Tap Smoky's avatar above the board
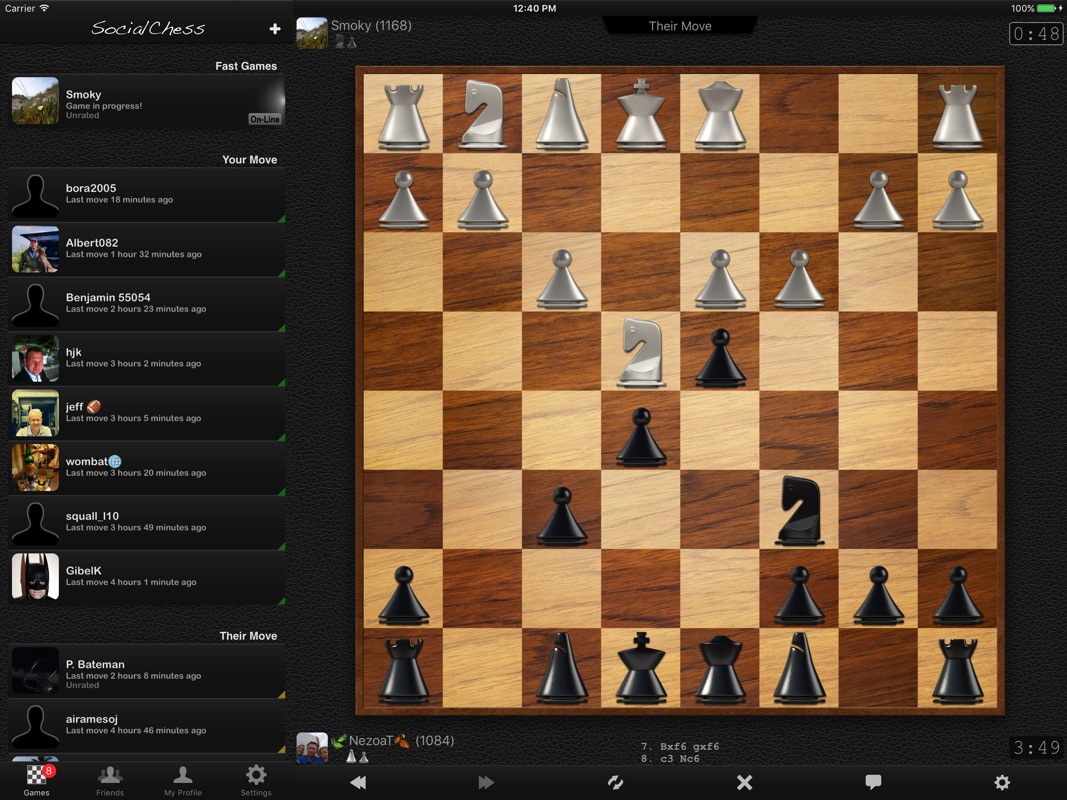This screenshot has height=800, width=1067. point(312,33)
